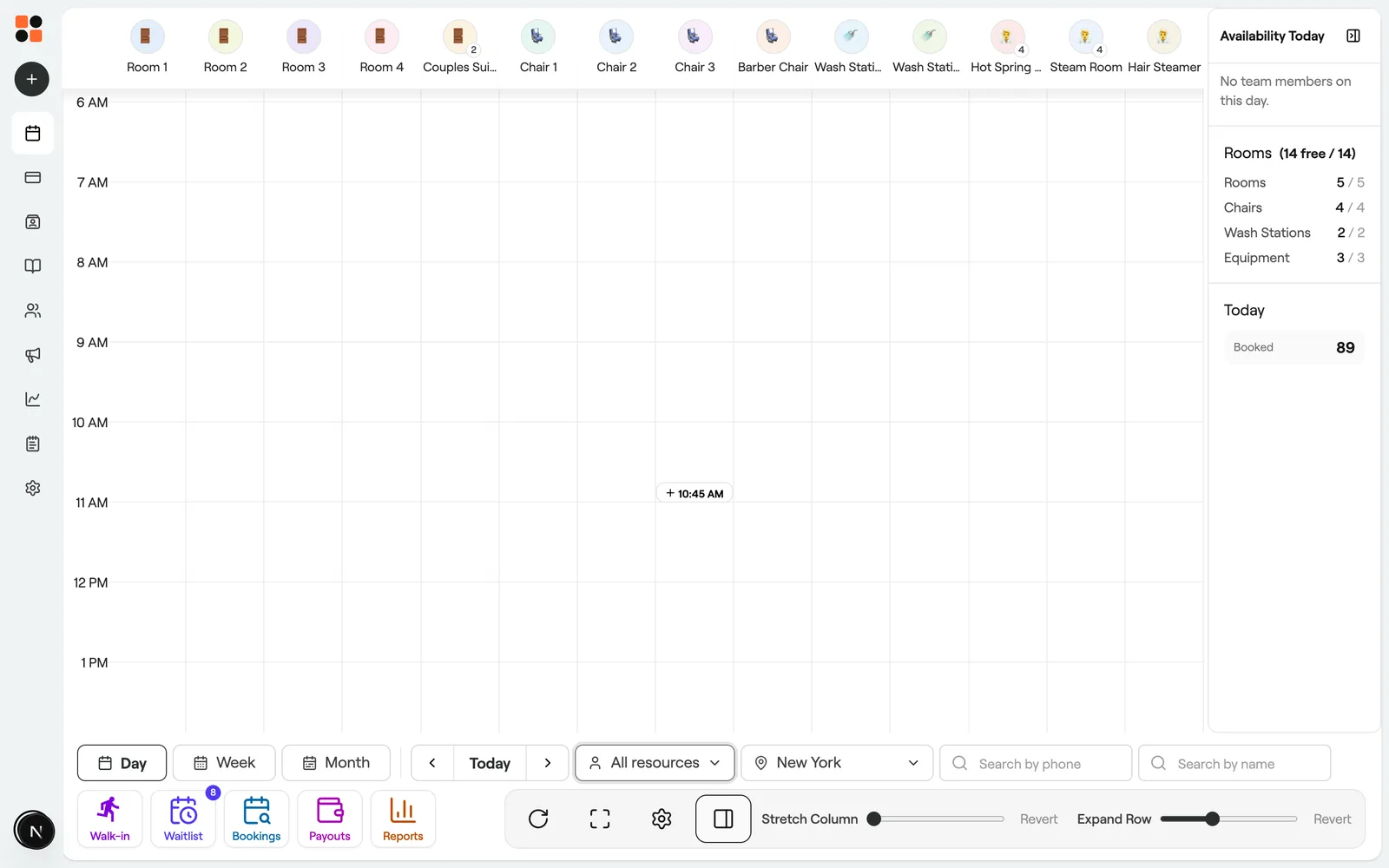1389x868 pixels.
Task: Go to next day arrow
Action: point(548,763)
